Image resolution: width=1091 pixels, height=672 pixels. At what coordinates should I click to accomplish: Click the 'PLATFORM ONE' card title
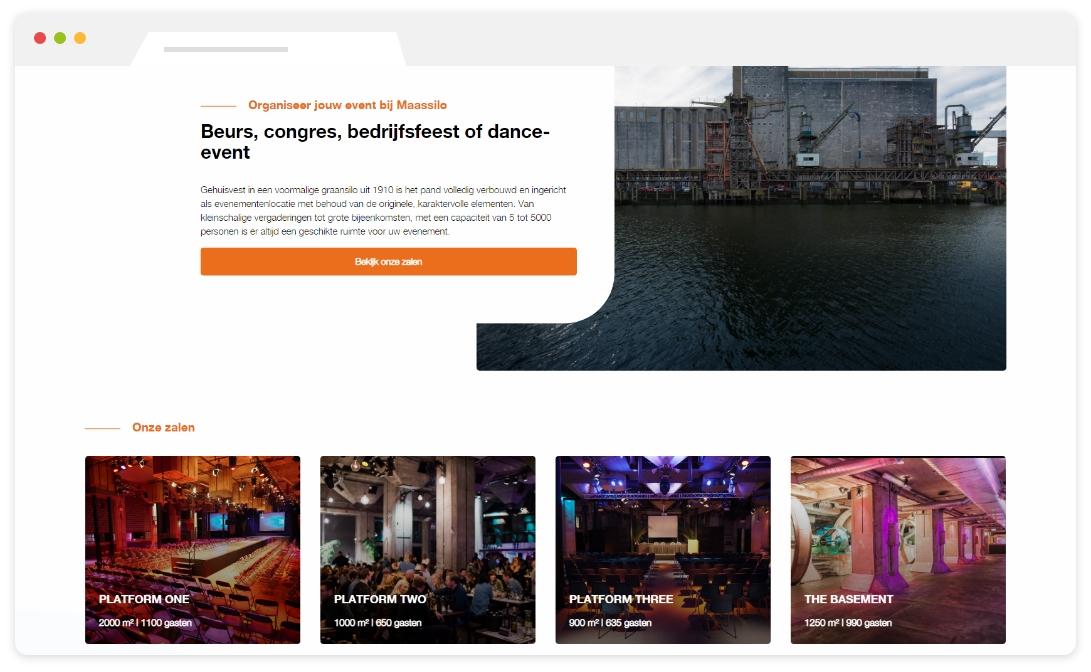click(x=144, y=599)
